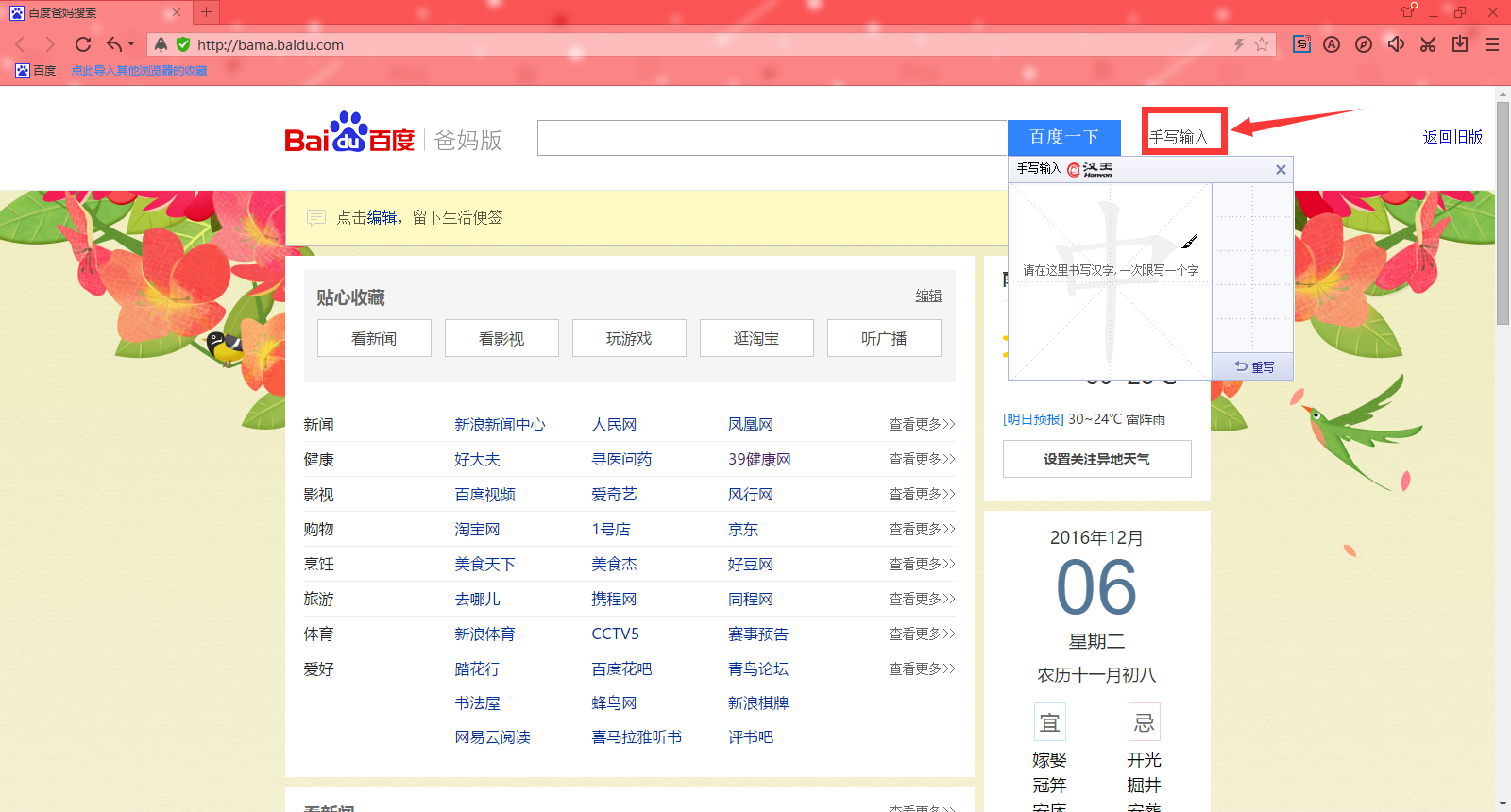1511x812 pixels.
Task: Click 编辑 next to 贴心收藏
Action: coord(928,296)
